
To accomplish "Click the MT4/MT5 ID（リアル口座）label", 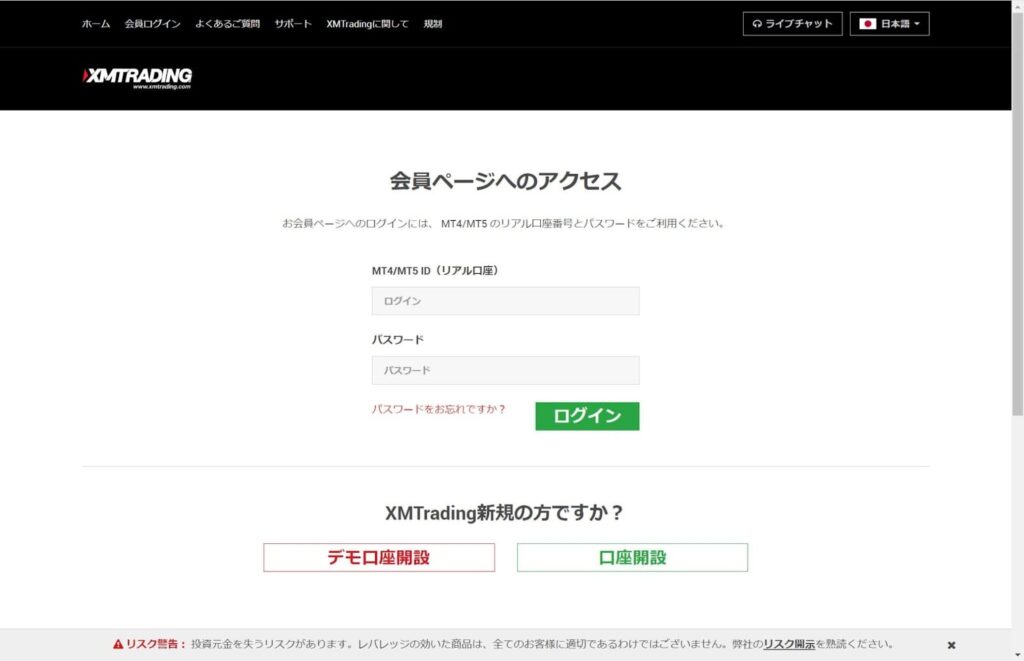I will [x=435, y=270].
